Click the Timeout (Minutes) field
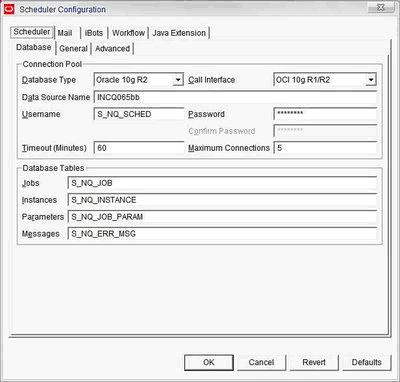Viewport: 400px width, 382px height. click(x=139, y=148)
